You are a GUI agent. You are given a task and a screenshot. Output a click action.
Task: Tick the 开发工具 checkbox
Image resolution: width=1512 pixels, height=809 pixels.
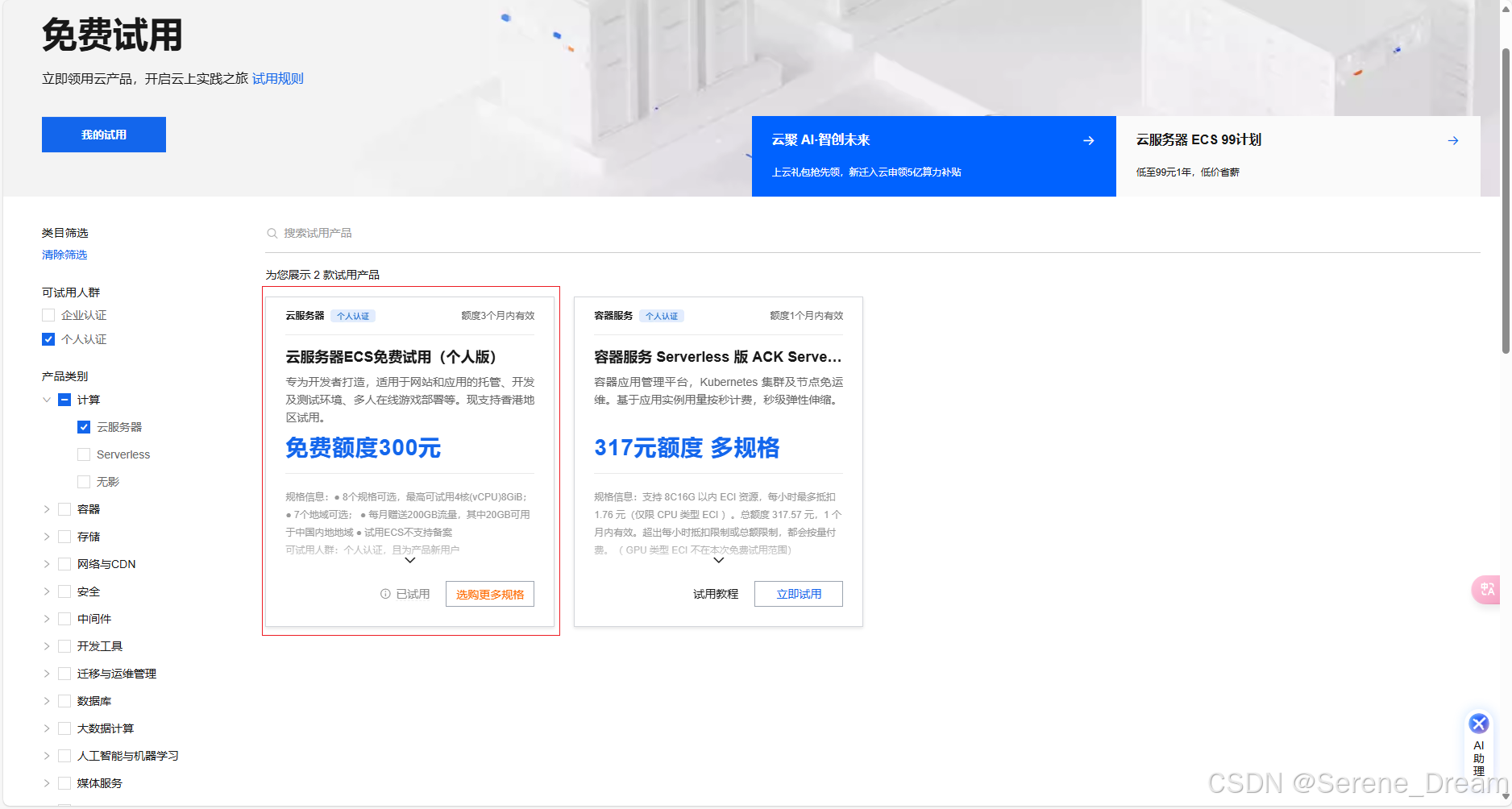[64, 646]
